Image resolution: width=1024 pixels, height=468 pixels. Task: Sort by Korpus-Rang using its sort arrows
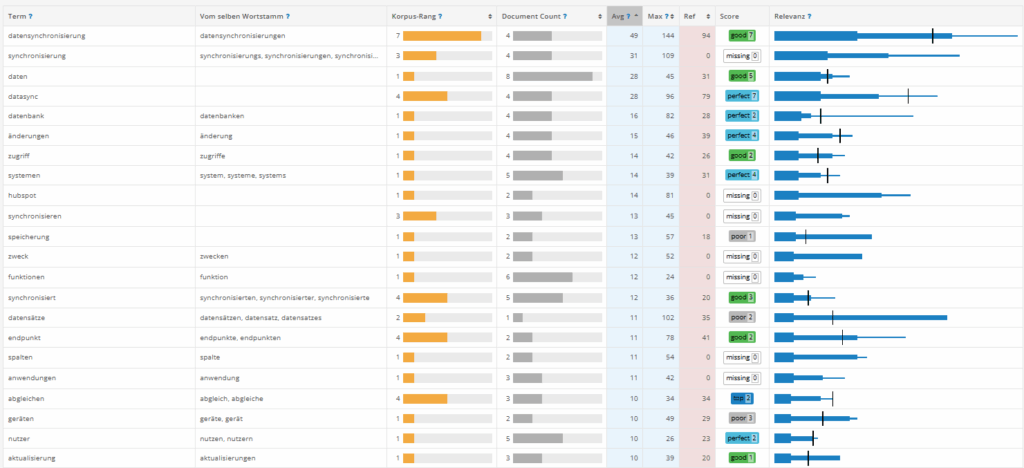tap(489, 16)
